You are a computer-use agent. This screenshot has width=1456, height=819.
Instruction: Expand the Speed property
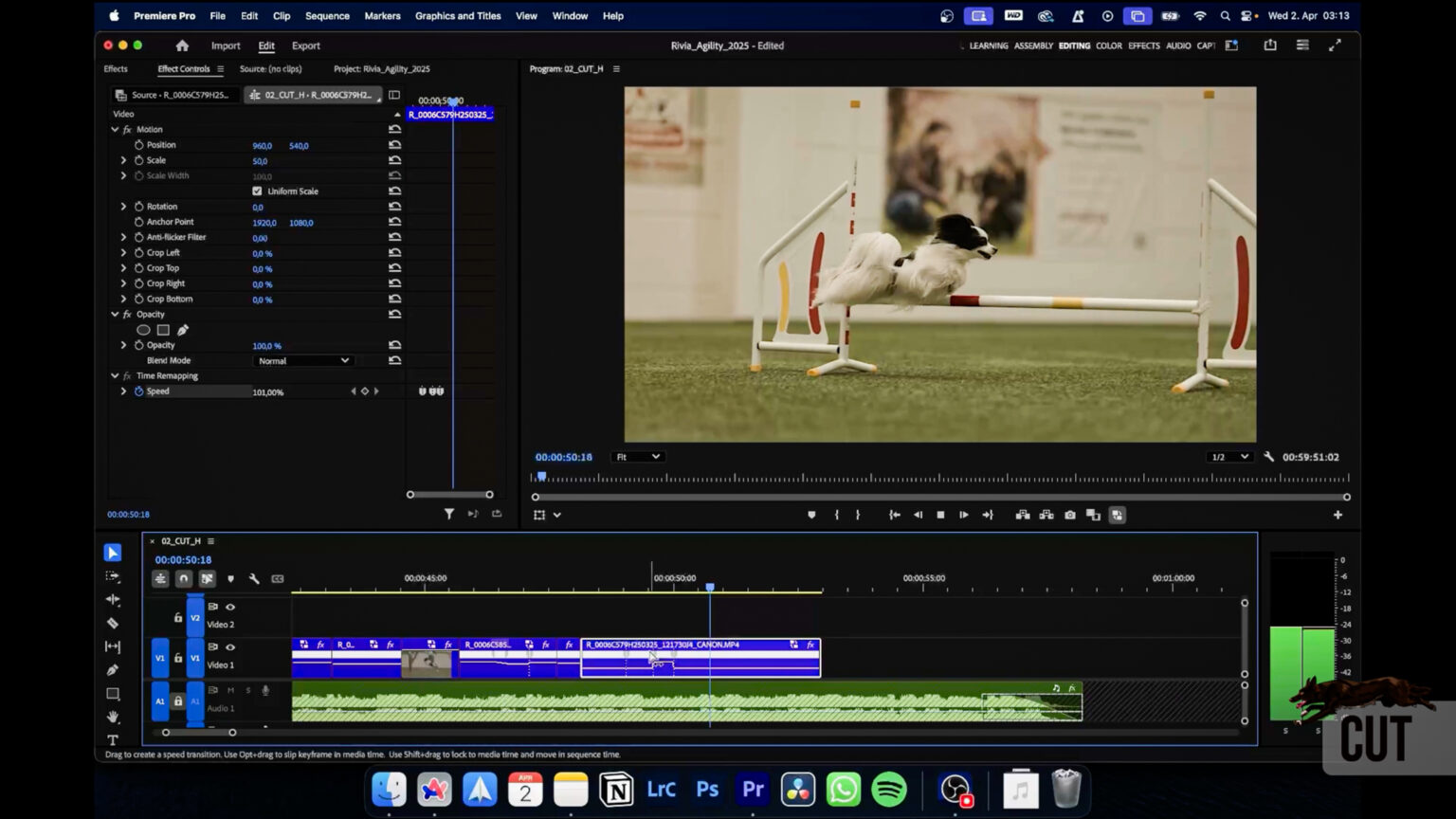pos(123,391)
